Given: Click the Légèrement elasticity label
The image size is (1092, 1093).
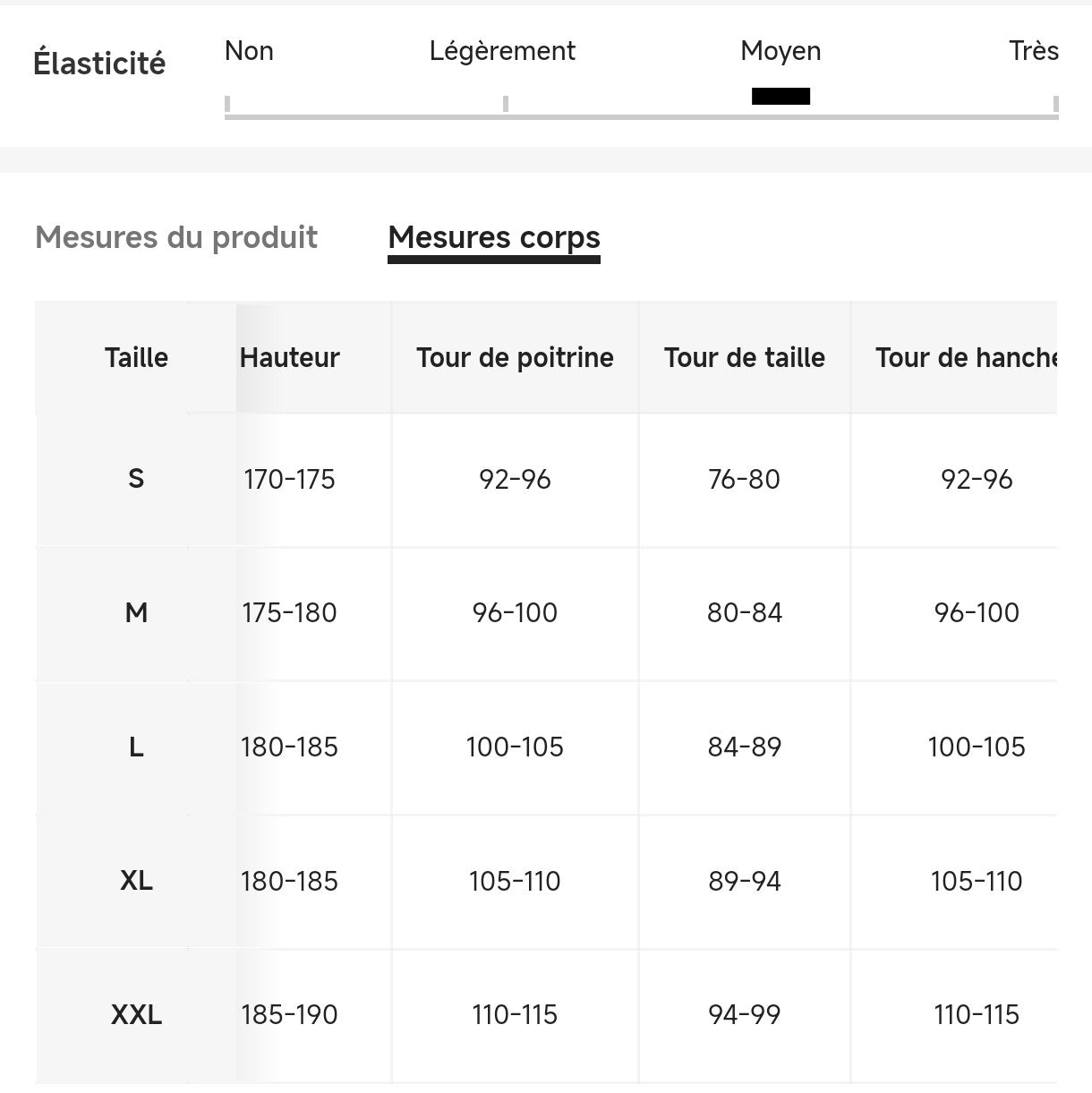Looking at the screenshot, I should click(x=502, y=51).
